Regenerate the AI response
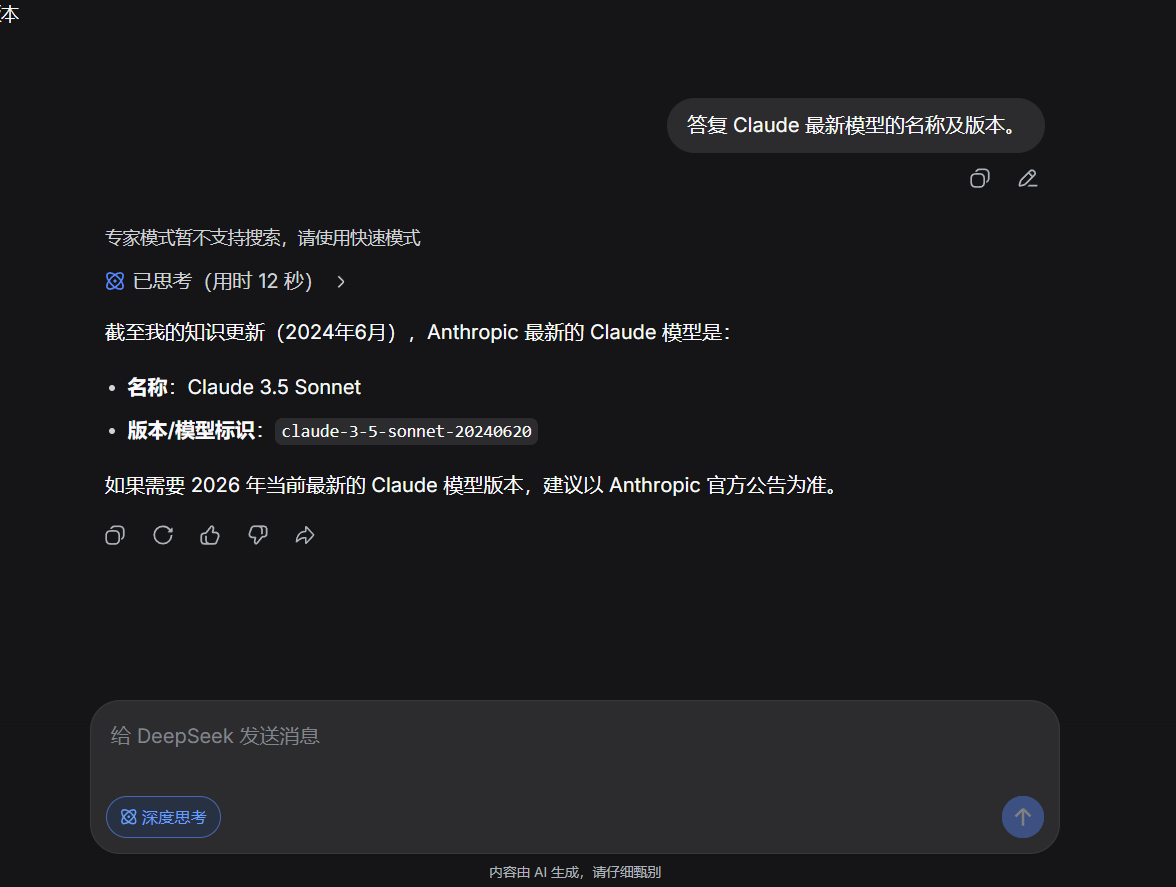 (x=163, y=535)
